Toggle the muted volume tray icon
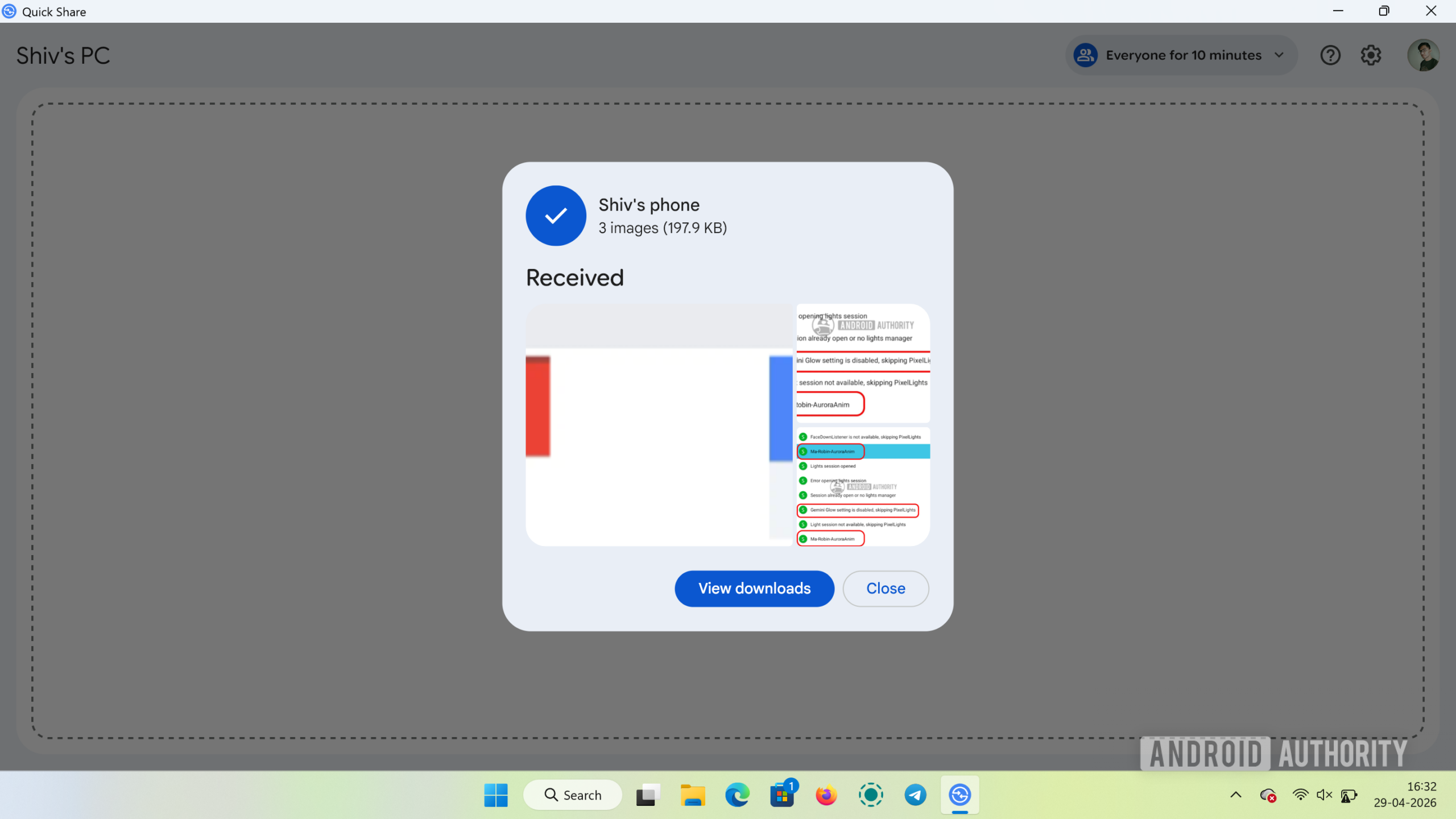 pyautogui.click(x=1324, y=795)
